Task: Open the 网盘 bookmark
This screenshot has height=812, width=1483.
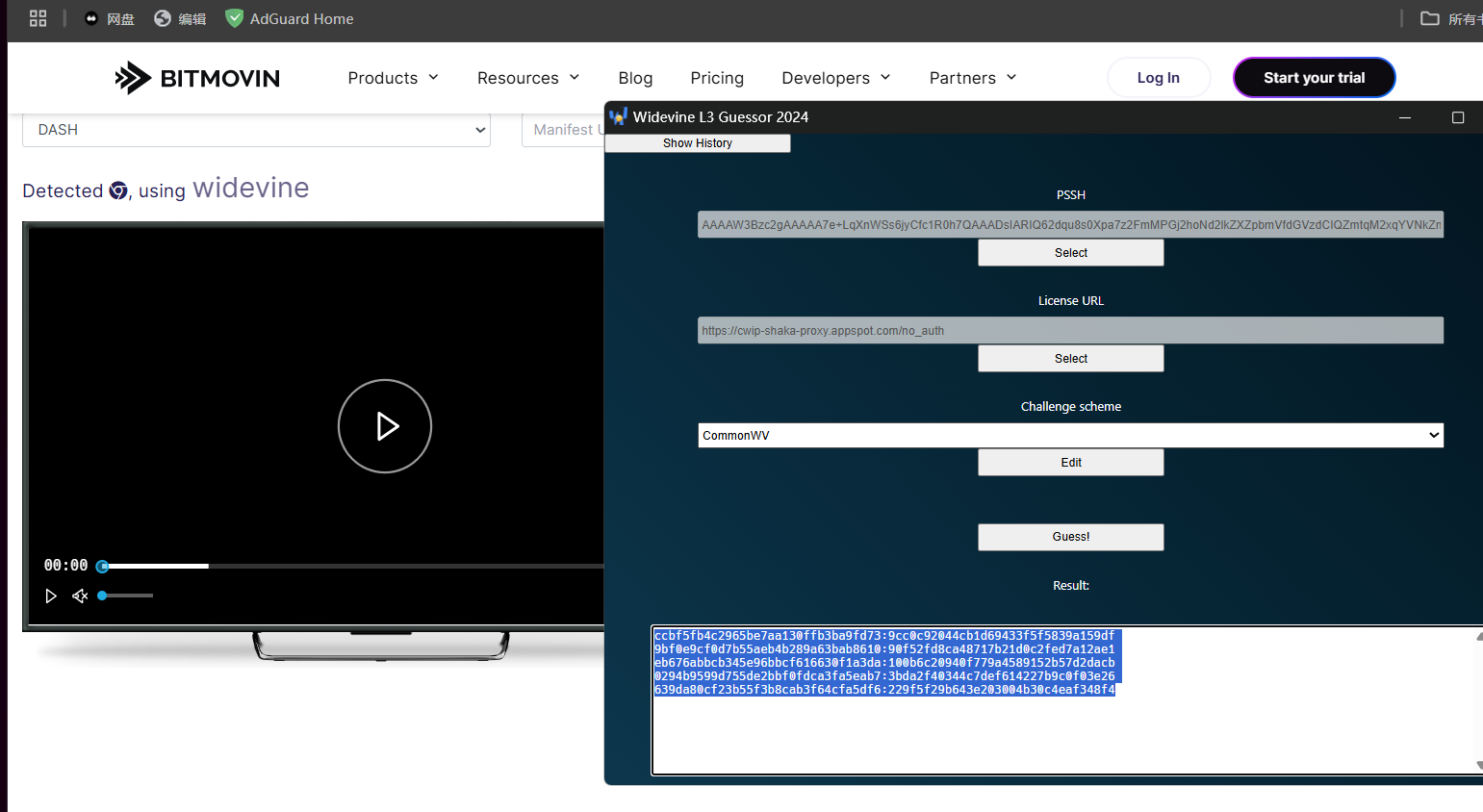Action: point(110,18)
